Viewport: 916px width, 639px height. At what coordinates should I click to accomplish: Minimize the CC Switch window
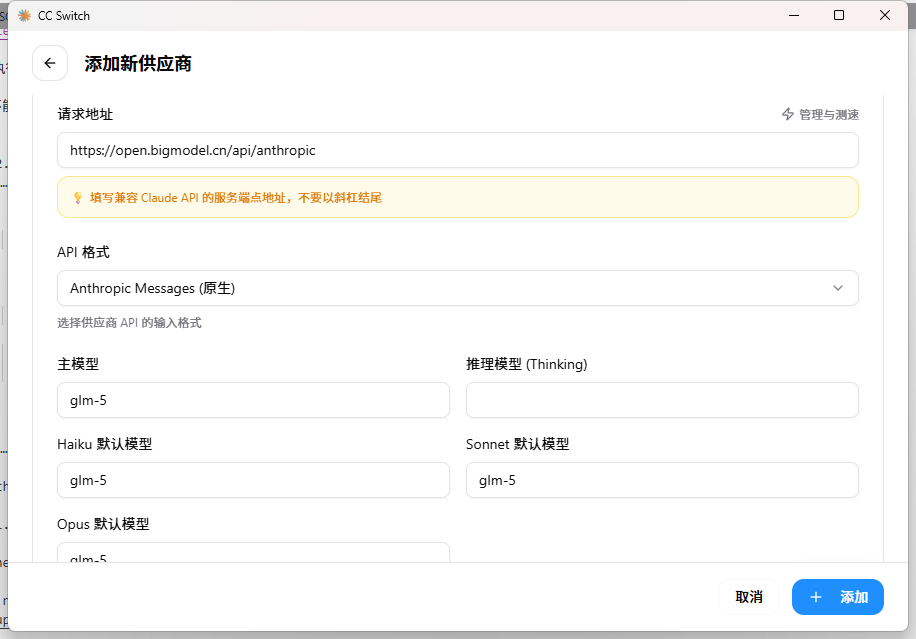tap(793, 15)
